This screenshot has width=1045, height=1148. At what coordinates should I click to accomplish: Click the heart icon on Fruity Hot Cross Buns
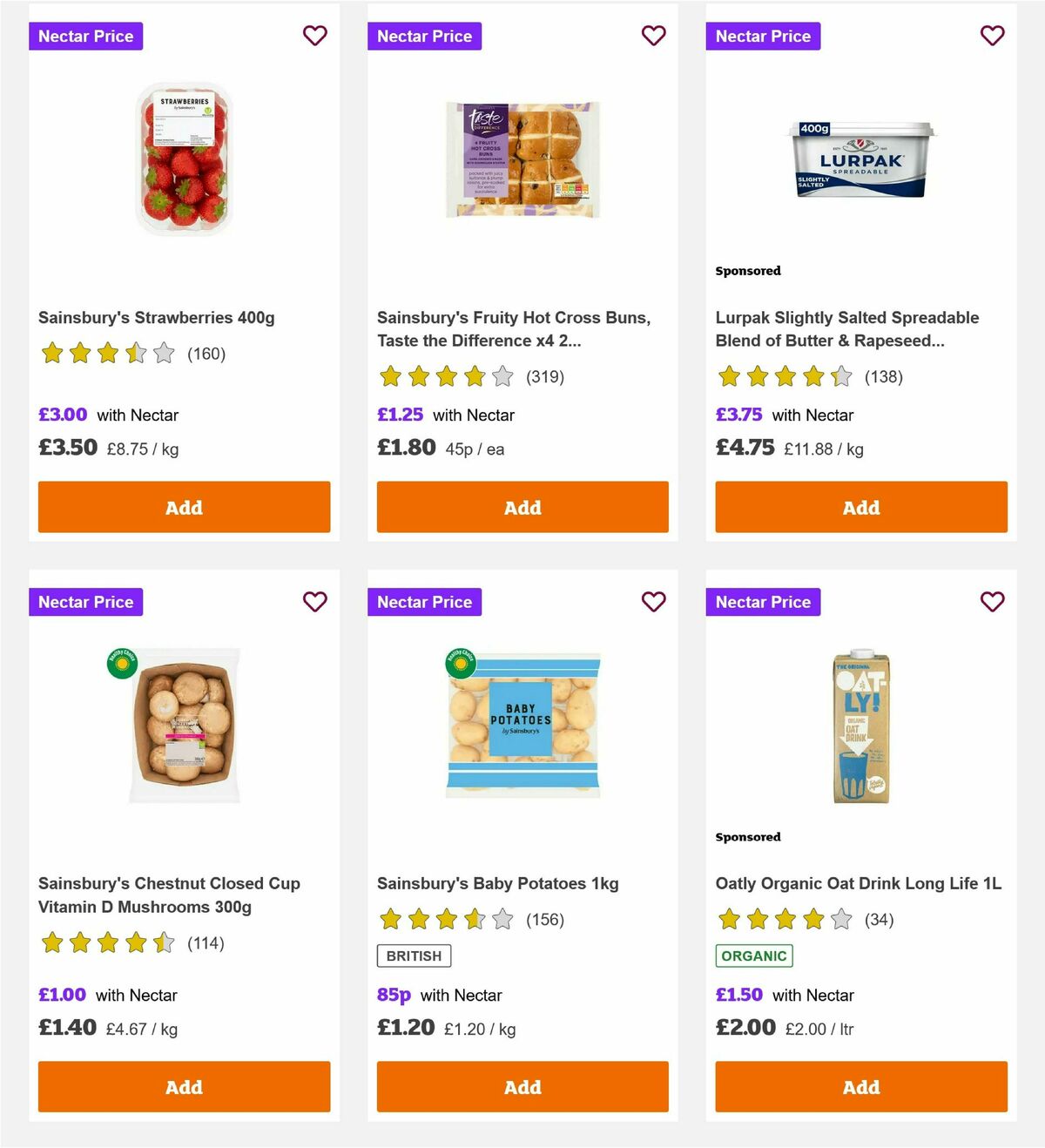(653, 36)
